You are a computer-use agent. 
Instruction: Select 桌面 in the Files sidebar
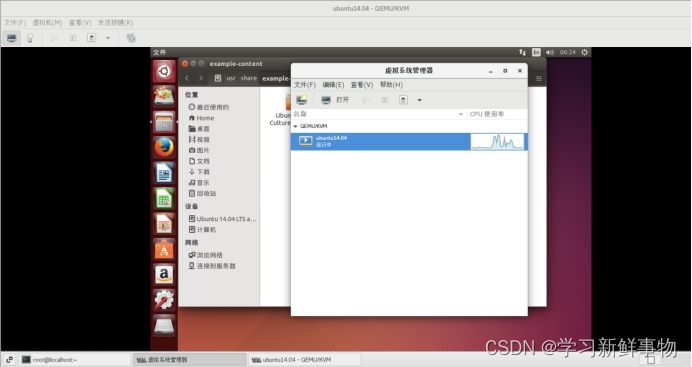pos(199,129)
